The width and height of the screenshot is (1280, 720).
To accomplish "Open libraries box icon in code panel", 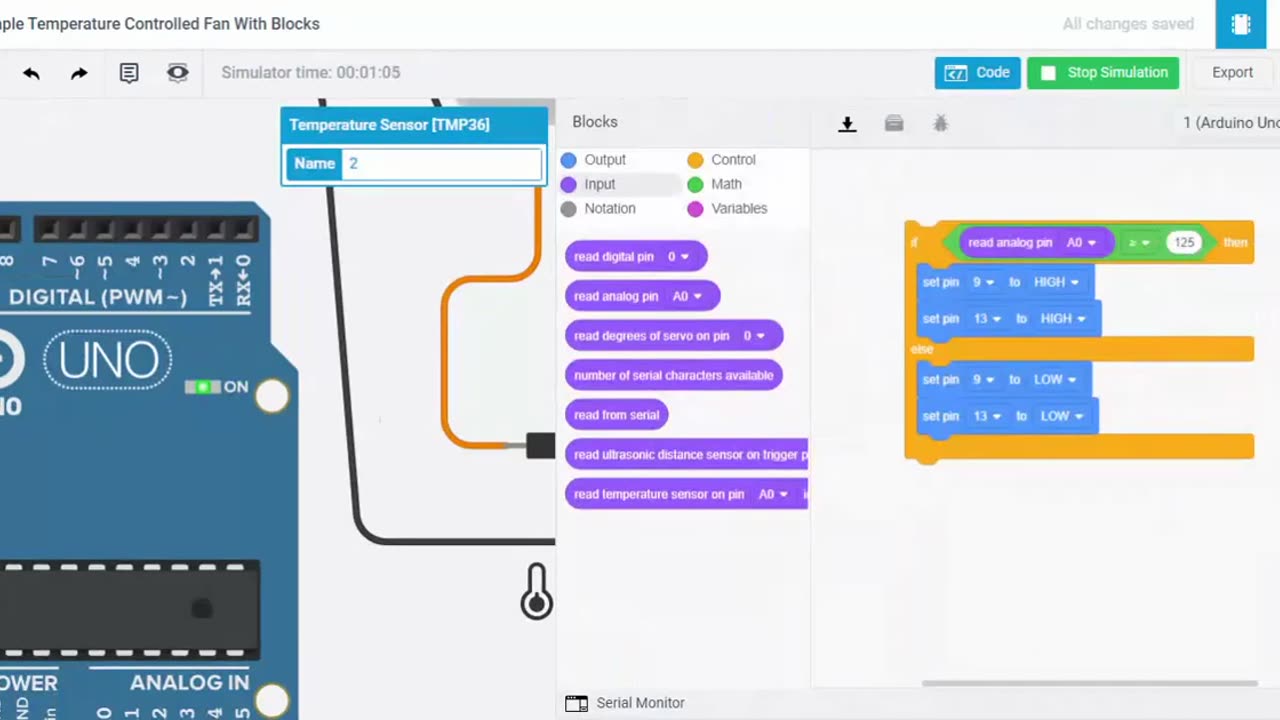I will 894,123.
